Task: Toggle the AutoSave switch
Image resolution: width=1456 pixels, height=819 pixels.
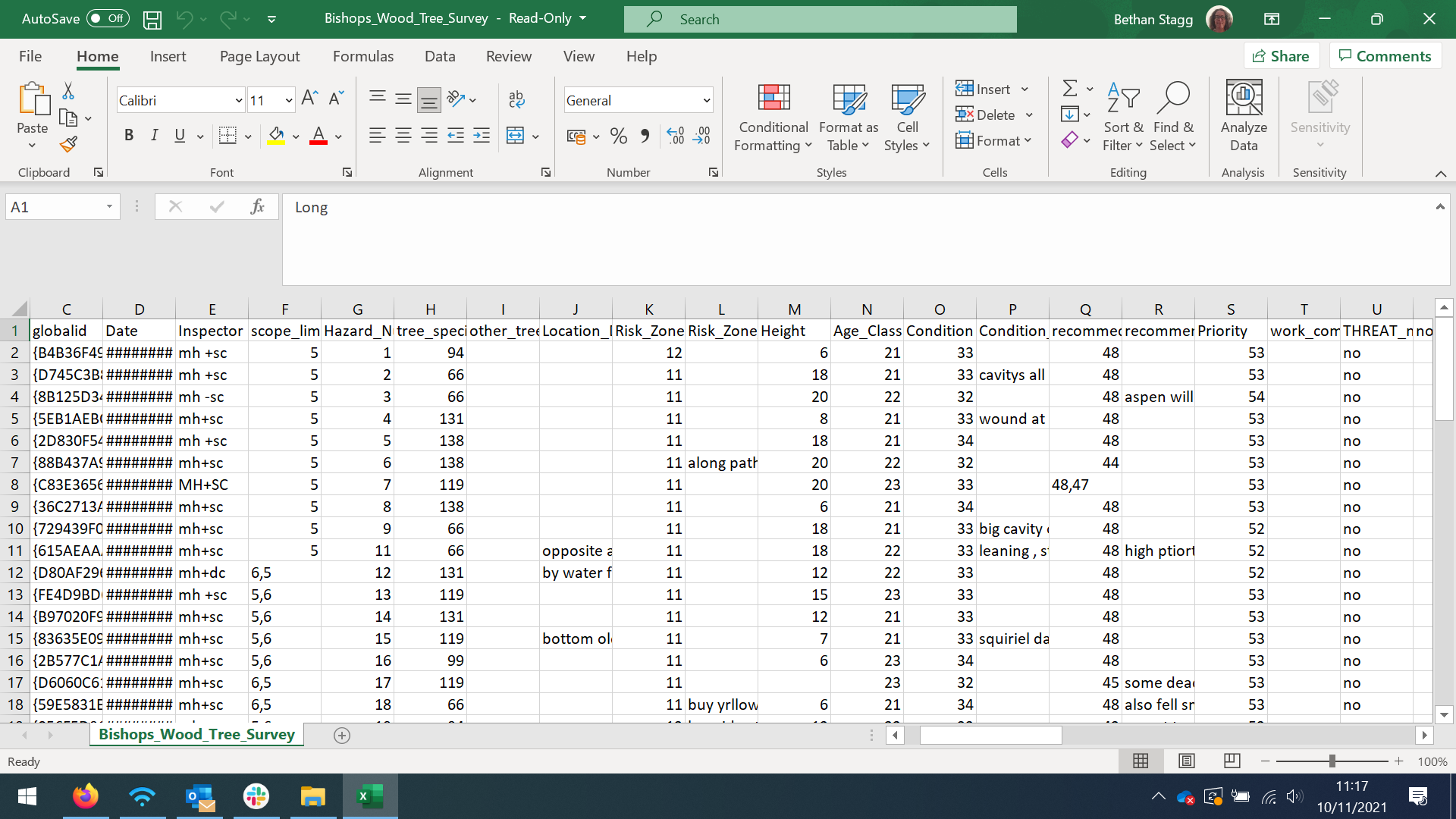Action: tap(108, 18)
